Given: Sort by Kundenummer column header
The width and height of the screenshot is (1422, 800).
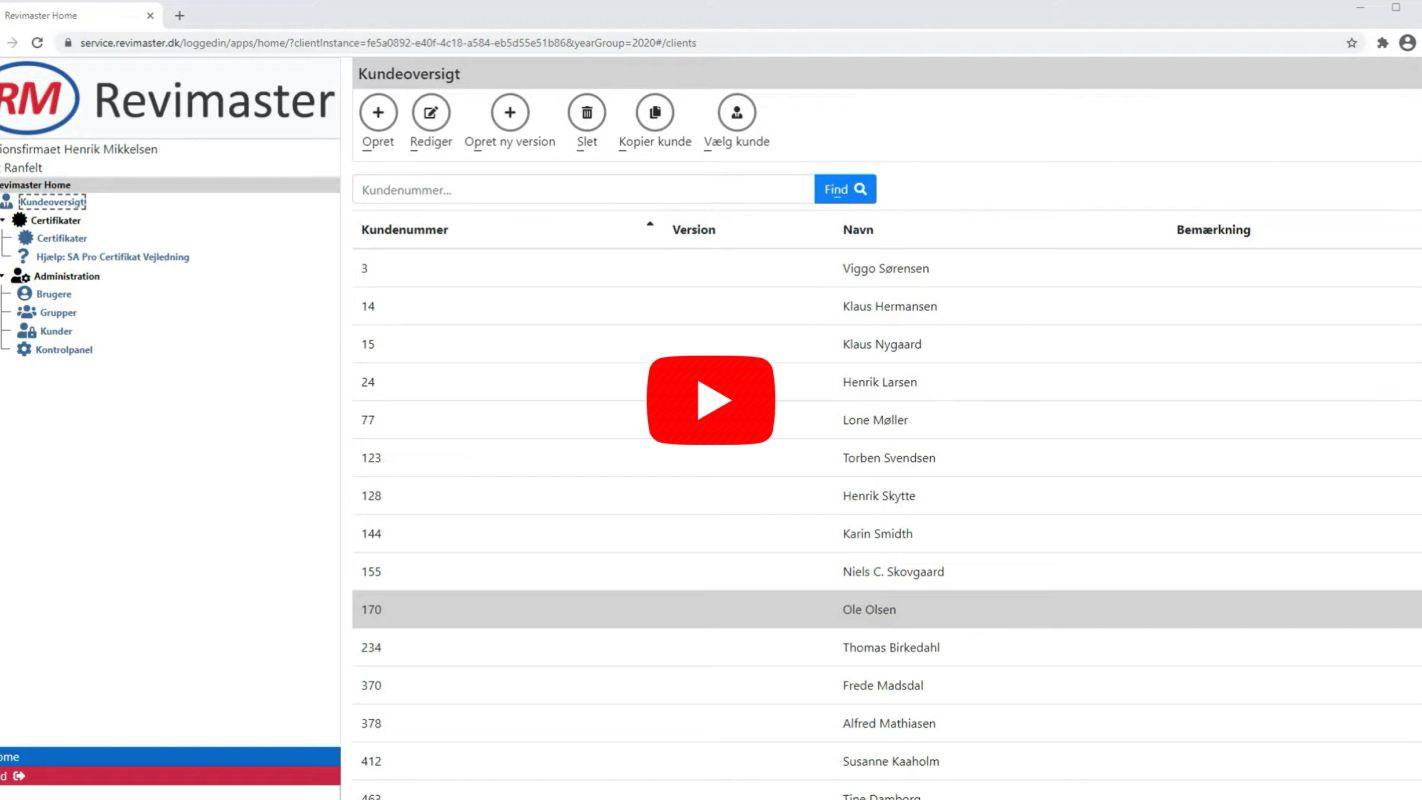Looking at the screenshot, I should (x=405, y=230).
